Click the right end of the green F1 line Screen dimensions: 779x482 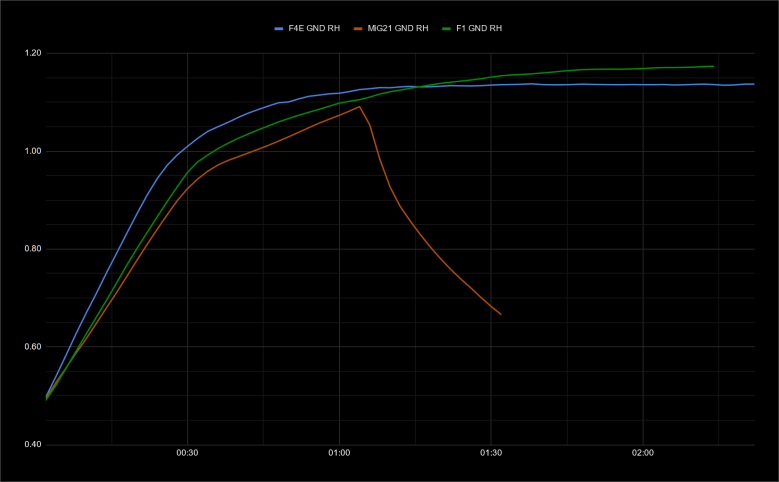(713, 66)
